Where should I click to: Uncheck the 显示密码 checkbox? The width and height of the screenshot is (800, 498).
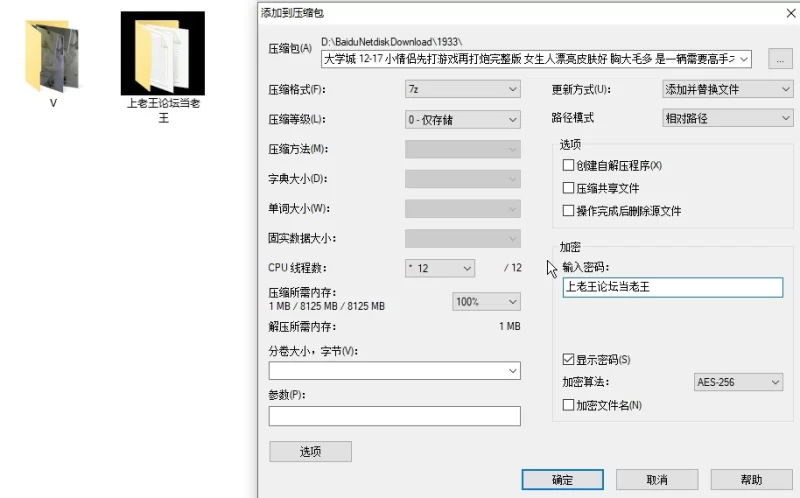click(x=569, y=359)
